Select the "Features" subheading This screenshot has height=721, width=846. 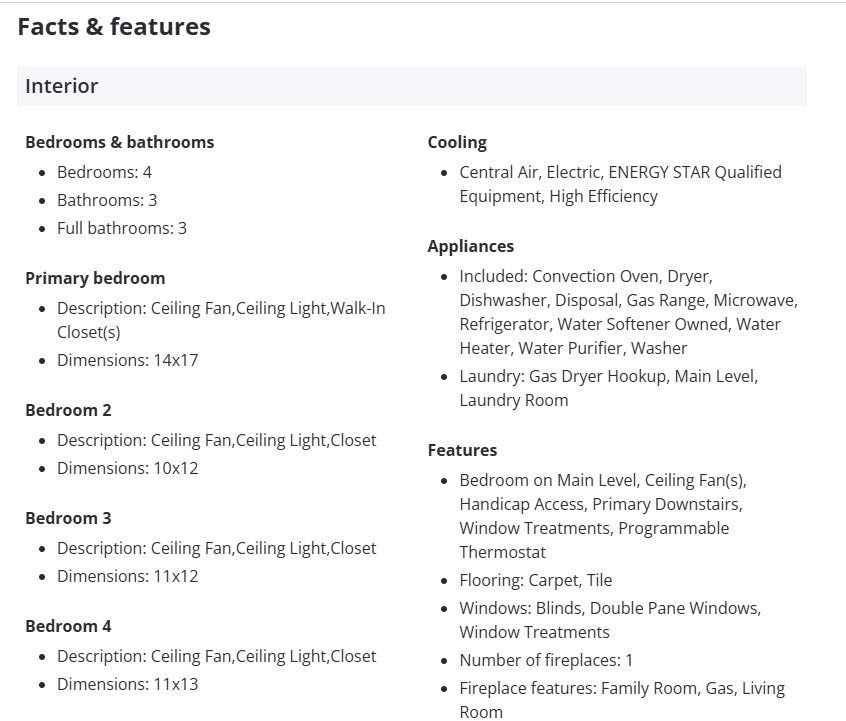462,450
